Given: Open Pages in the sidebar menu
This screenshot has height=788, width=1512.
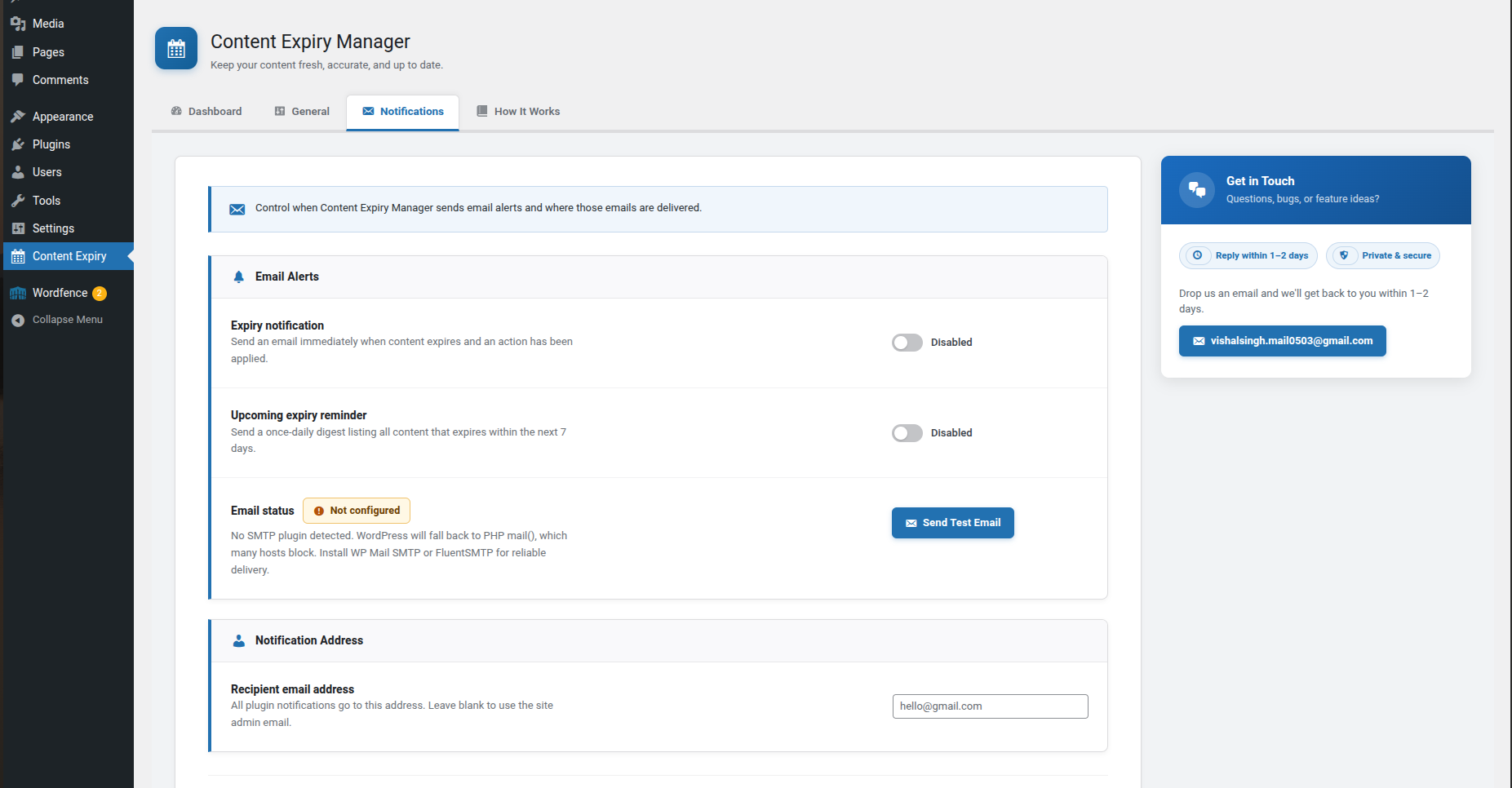Looking at the screenshot, I should tap(69, 52).
